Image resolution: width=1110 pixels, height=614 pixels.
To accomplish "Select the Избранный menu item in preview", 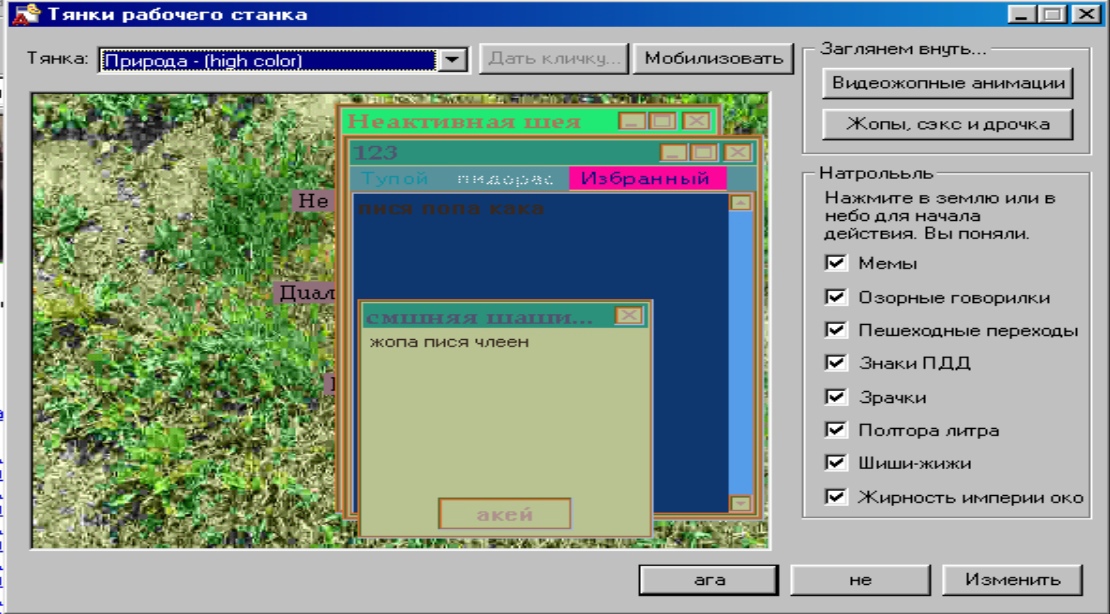I will coord(646,178).
